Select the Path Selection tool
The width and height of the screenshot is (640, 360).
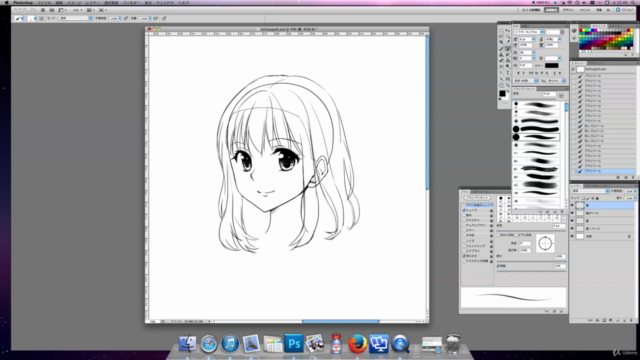(x=501, y=78)
